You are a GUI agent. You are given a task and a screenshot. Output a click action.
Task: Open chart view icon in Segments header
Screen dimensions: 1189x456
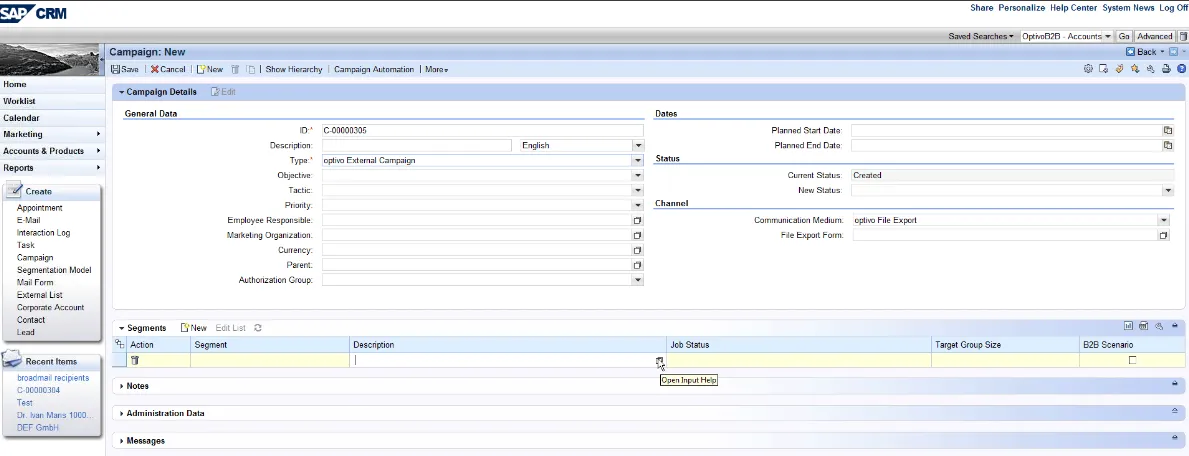pyautogui.click(x=1128, y=326)
